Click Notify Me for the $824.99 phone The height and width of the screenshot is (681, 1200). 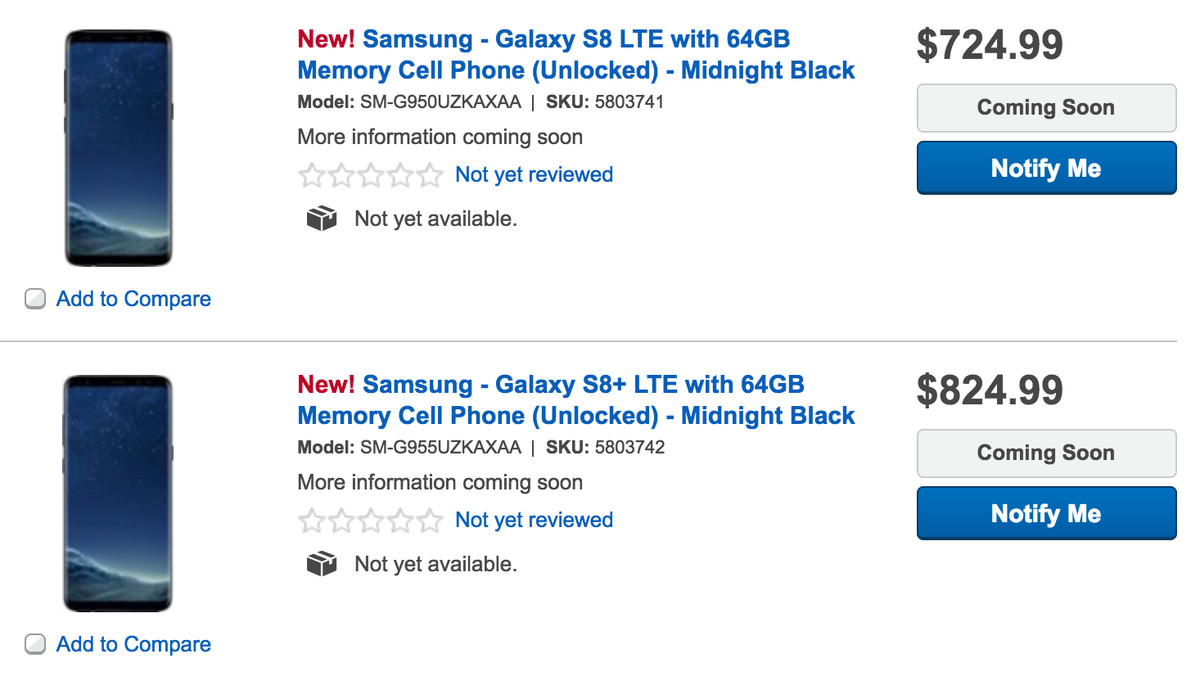click(x=1046, y=514)
